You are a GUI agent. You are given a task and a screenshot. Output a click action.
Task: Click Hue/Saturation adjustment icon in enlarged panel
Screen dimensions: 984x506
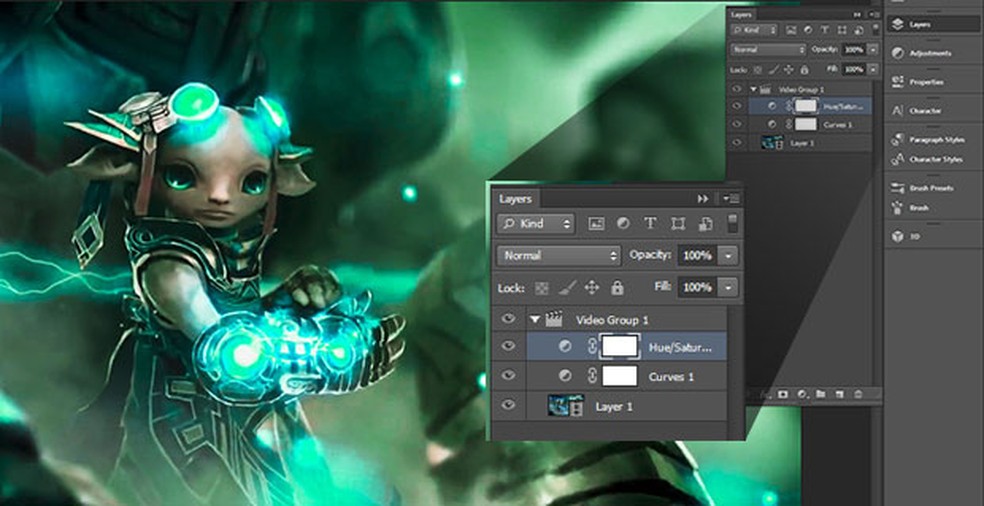click(x=565, y=347)
